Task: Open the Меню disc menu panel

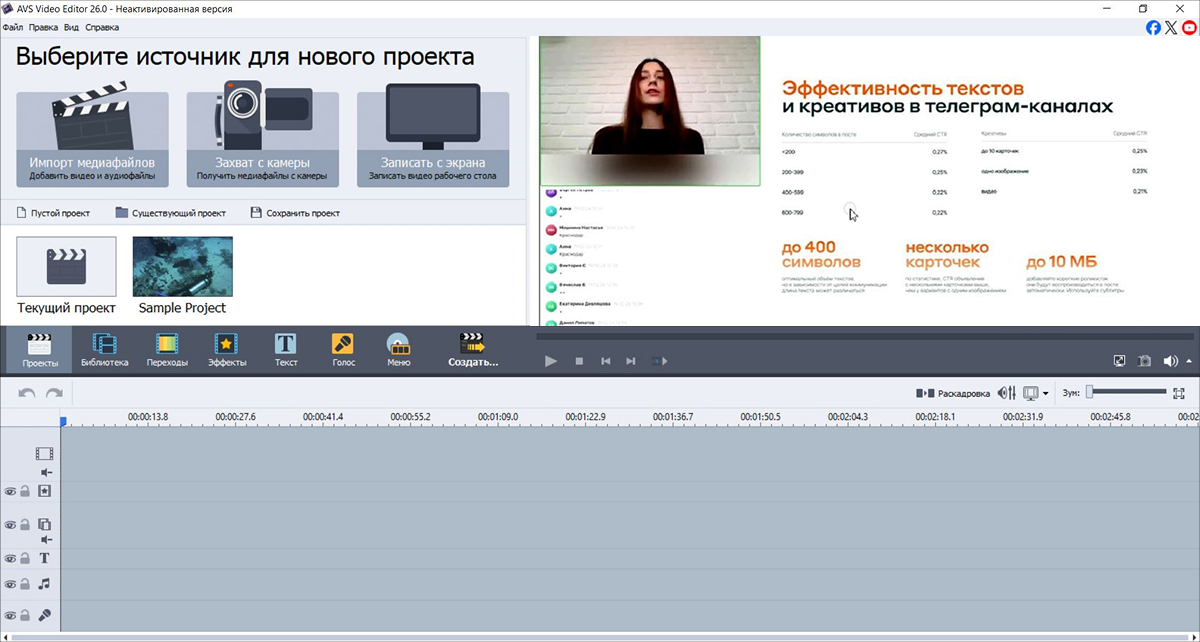Action: click(x=399, y=349)
